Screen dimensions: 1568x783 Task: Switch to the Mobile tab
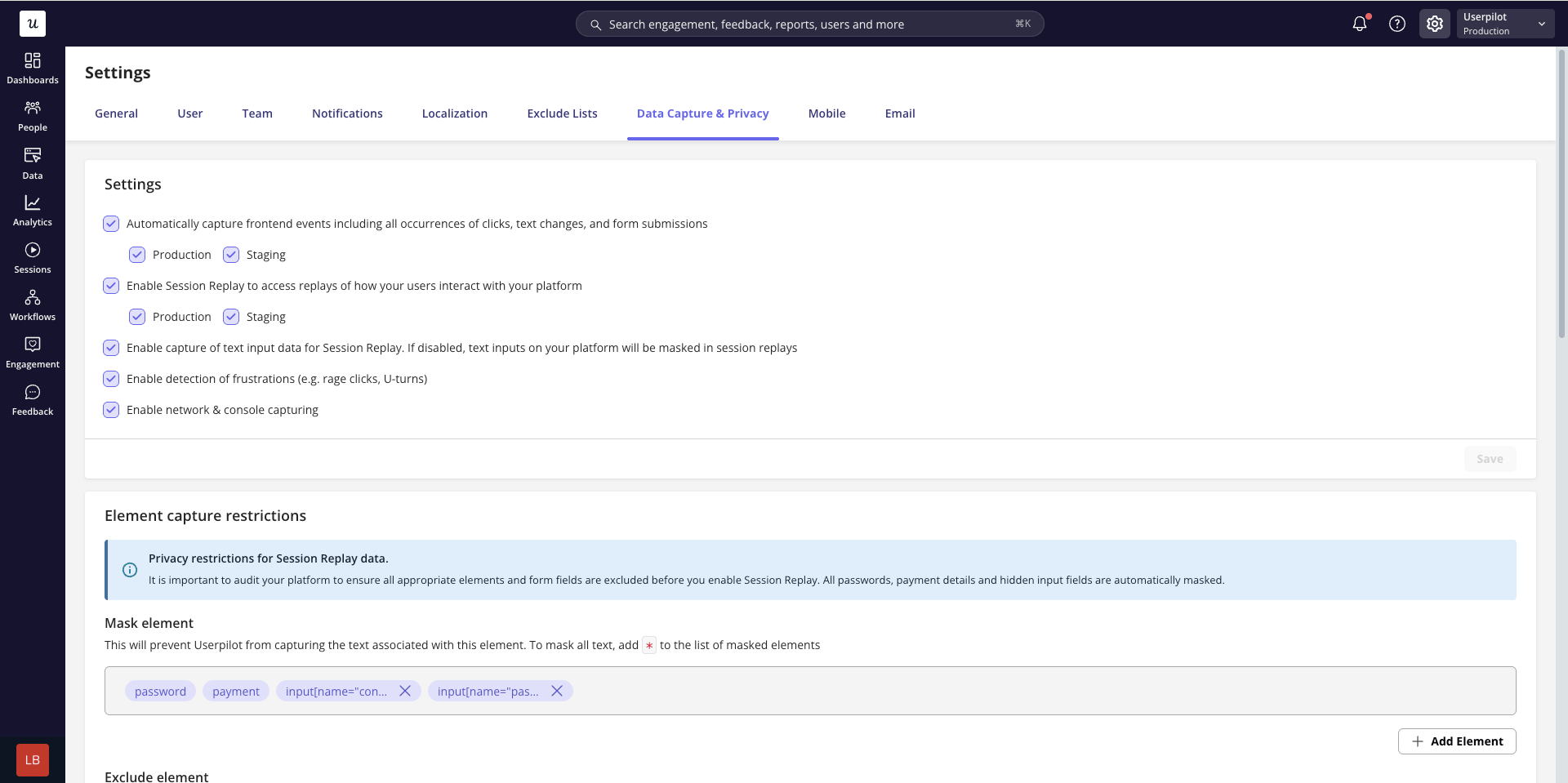click(826, 113)
